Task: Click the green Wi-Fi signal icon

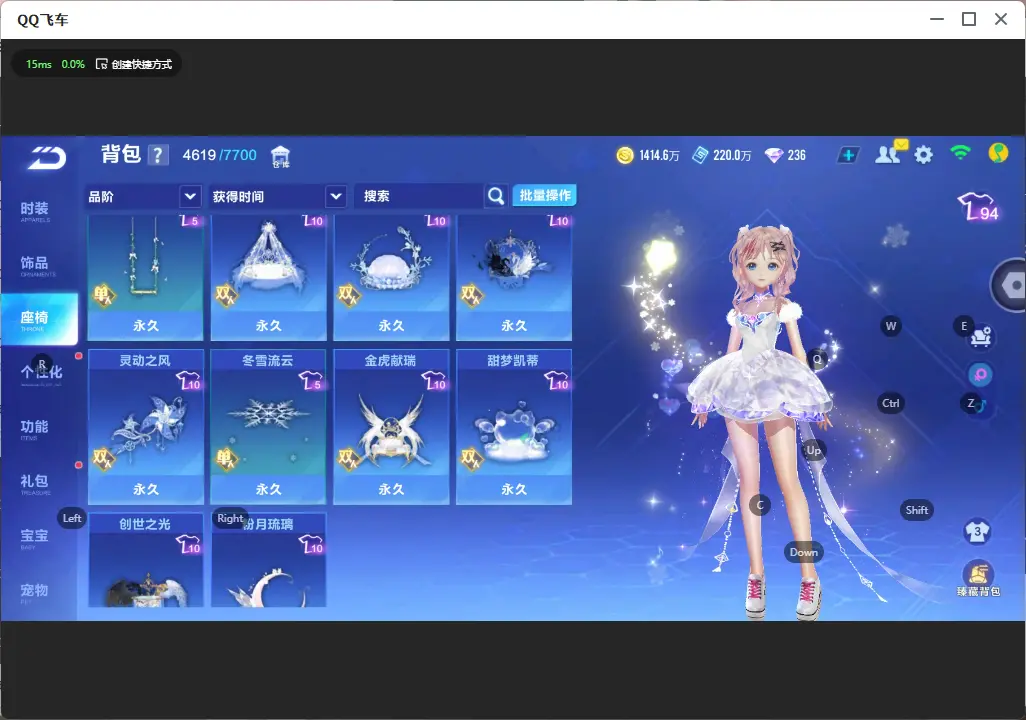Action: 960,153
